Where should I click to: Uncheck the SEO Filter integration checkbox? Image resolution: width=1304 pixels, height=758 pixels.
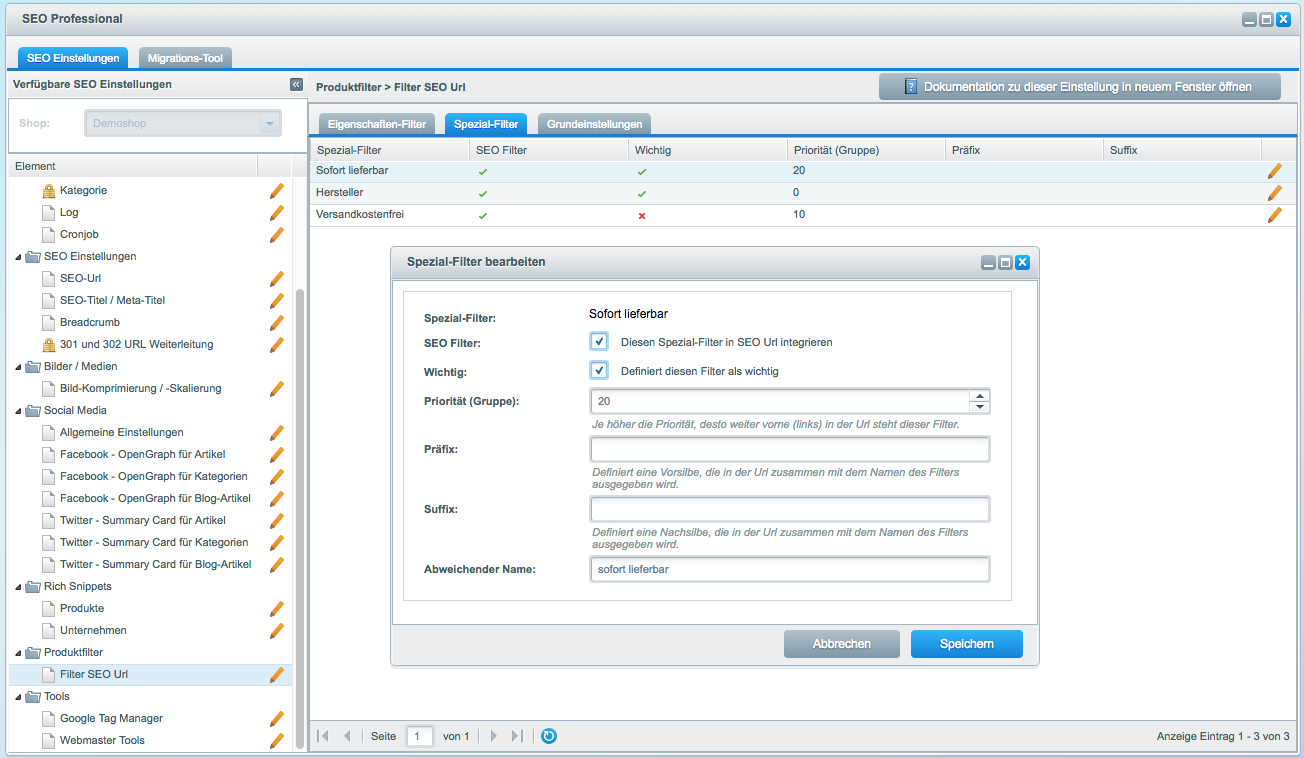(x=599, y=341)
